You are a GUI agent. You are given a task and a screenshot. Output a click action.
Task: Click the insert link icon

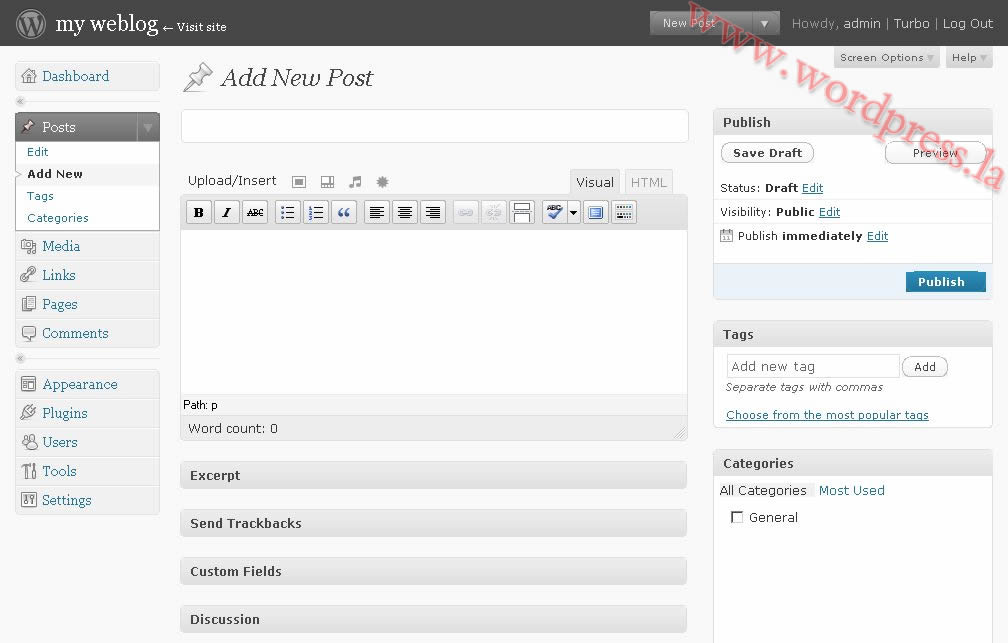466,212
